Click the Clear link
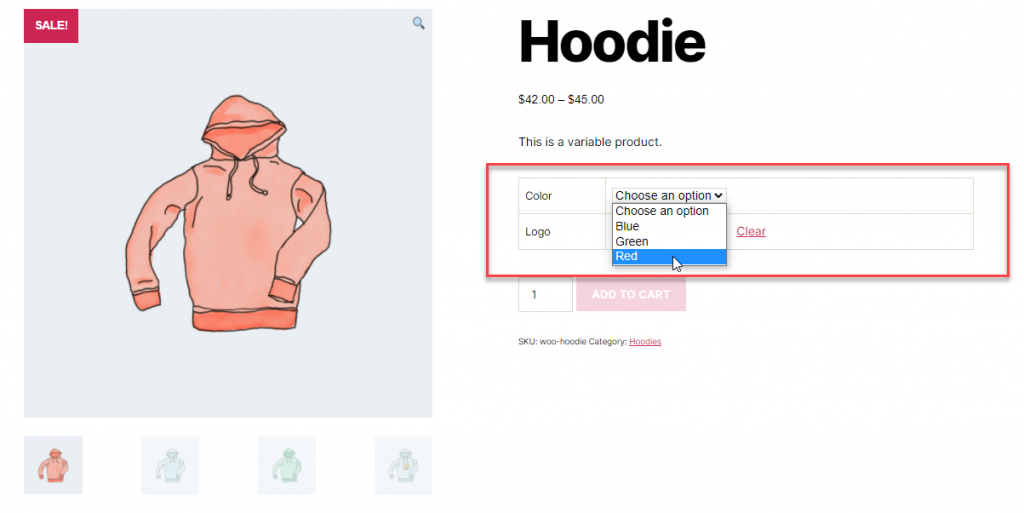 751,231
